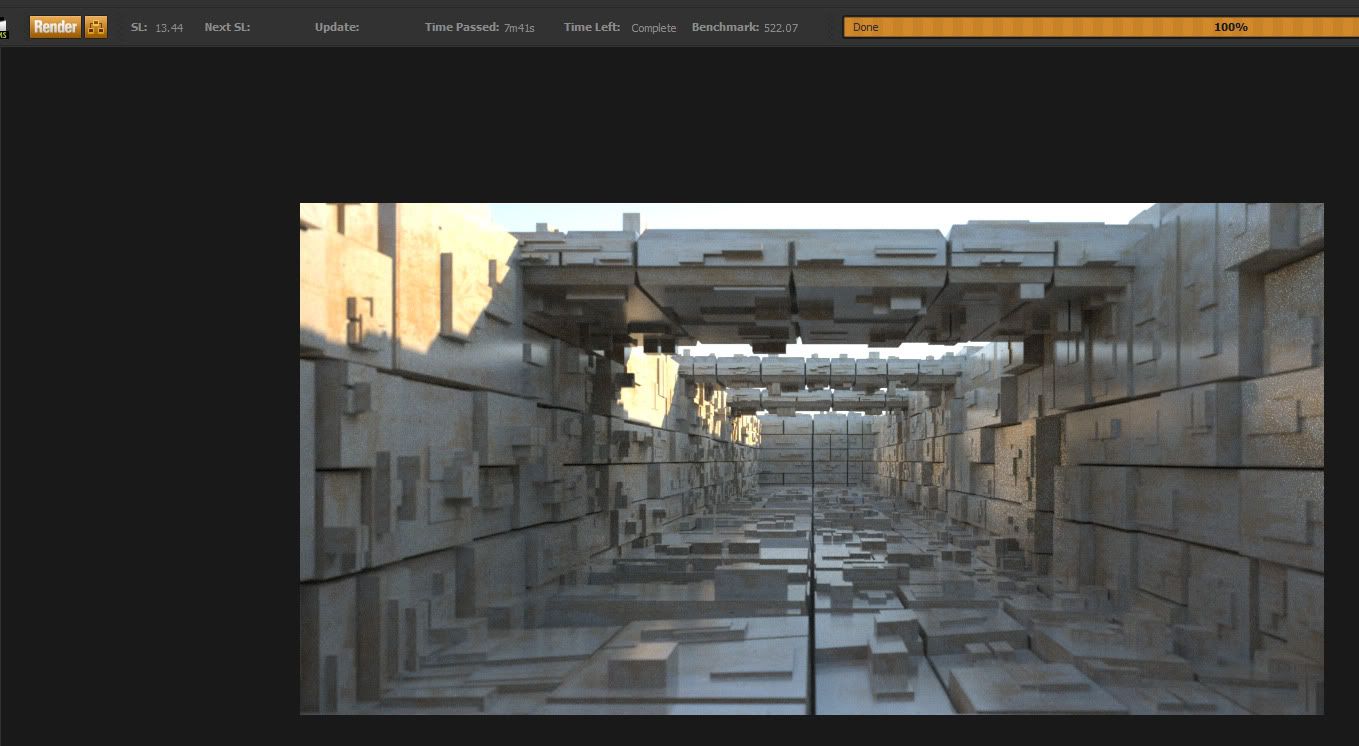The width and height of the screenshot is (1359, 746).
Task: Click the 100% readout on progress bar
Action: 1230,27
